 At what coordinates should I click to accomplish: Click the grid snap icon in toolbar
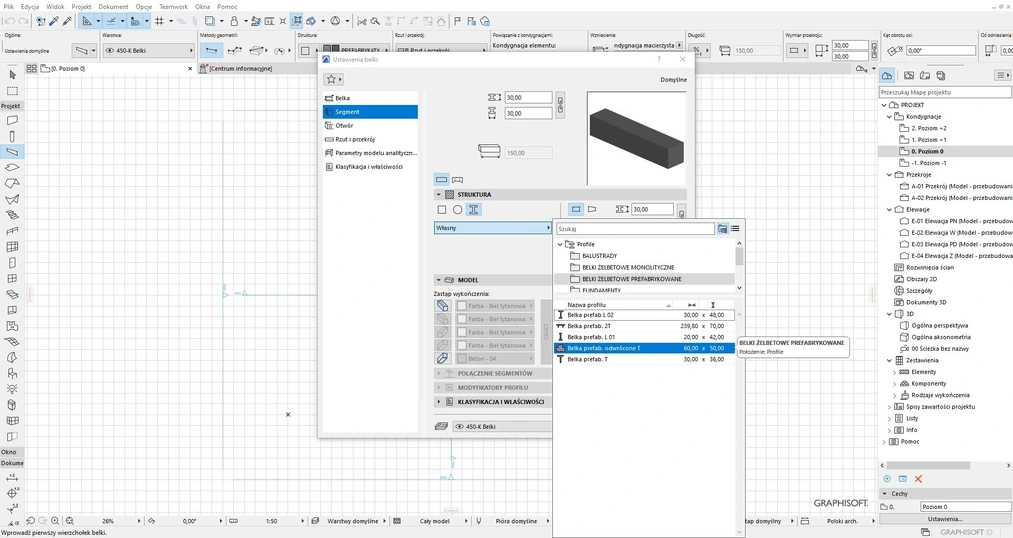[159, 21]
